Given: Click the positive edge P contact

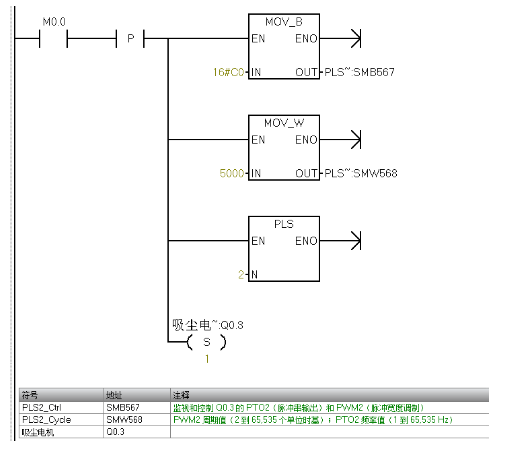Looking at the screenshot, I should pos(130,38).
